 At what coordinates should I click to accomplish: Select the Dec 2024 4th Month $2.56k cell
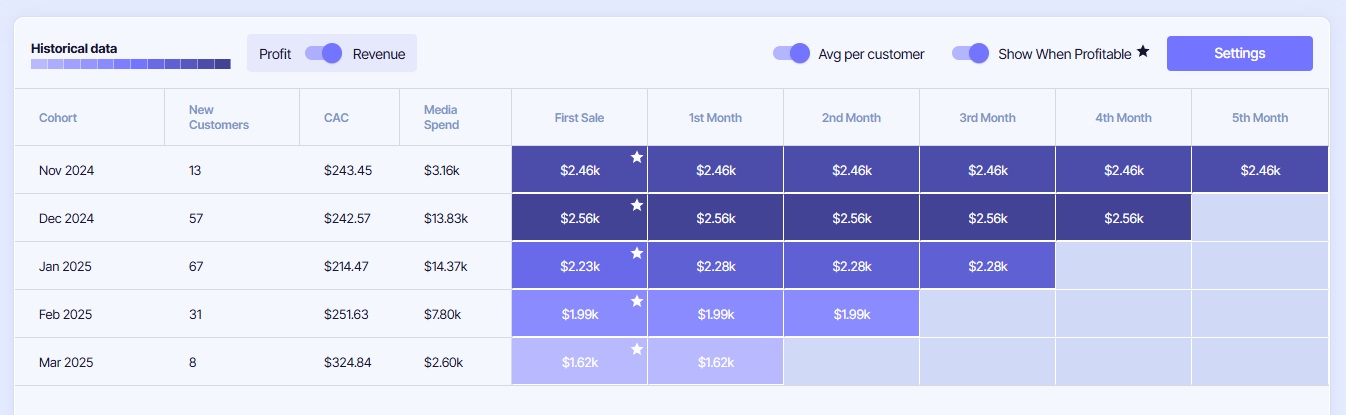pyautogui.click(x=1124, y=218)
